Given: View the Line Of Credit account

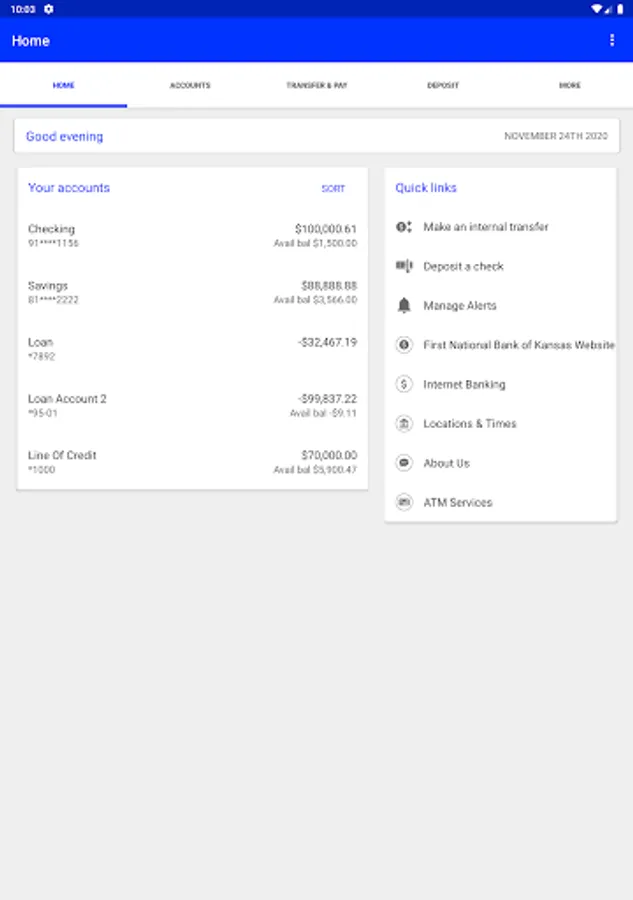Looking at the screenshot, I should click(192, 462).
